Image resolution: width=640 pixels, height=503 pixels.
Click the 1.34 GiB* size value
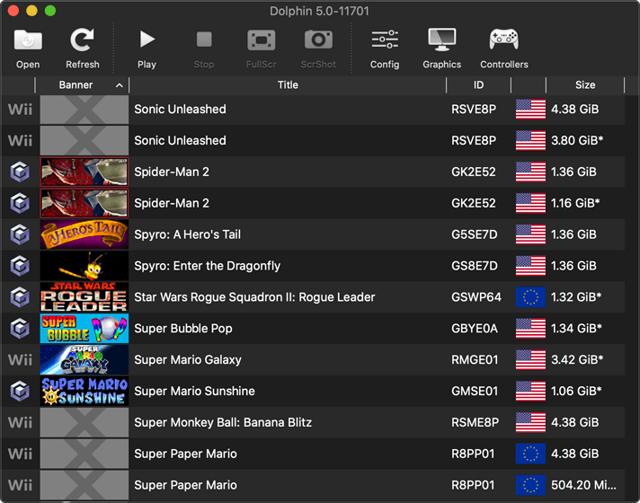[x=576, y=329]
